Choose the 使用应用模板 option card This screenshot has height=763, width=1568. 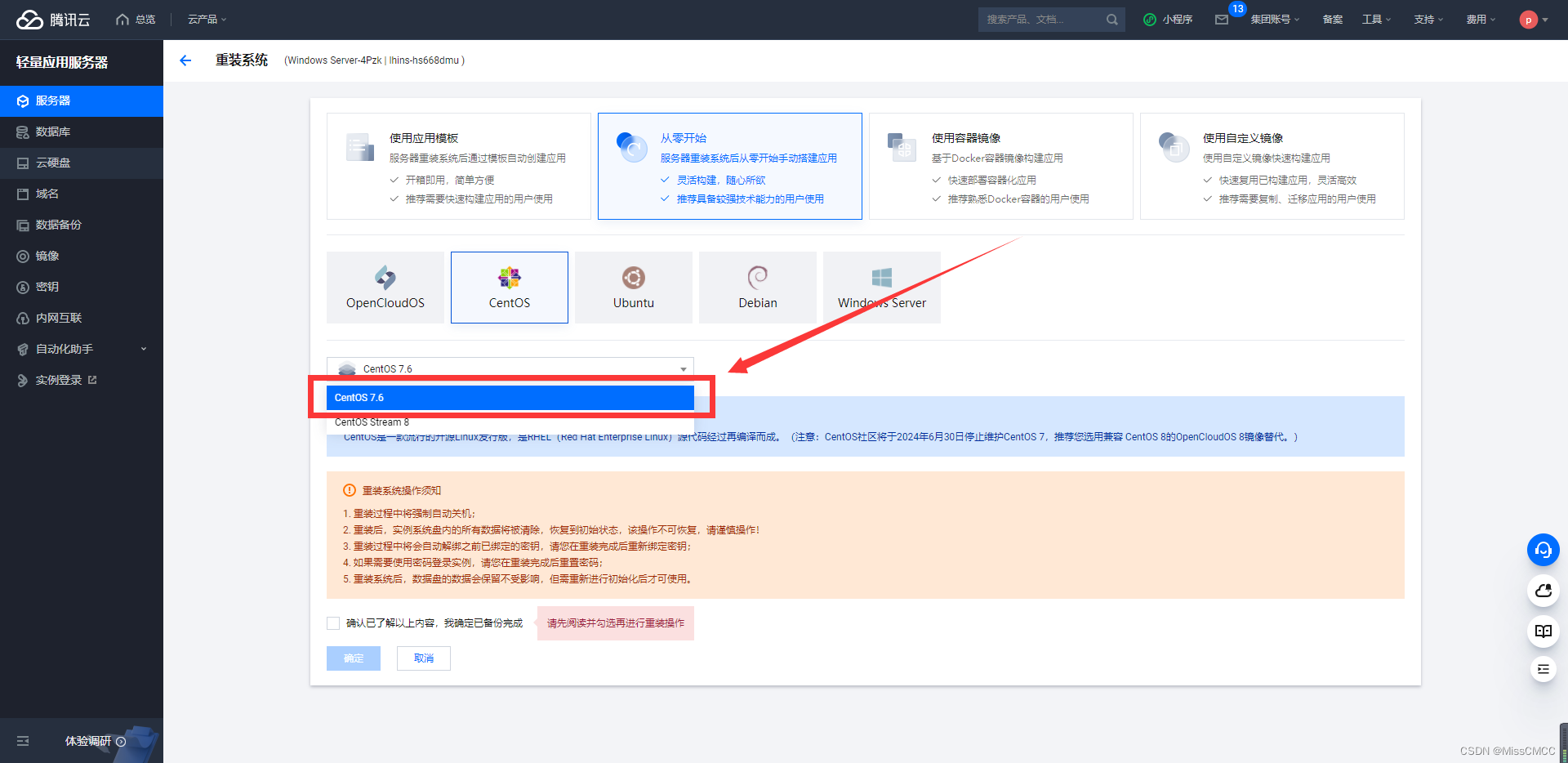click(x=458, y=166)
